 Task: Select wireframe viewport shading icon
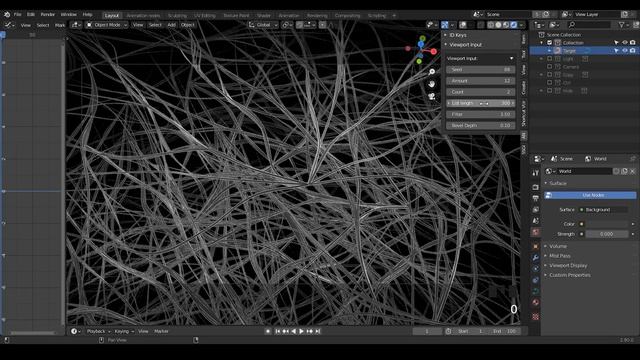[x=491, y=25]
